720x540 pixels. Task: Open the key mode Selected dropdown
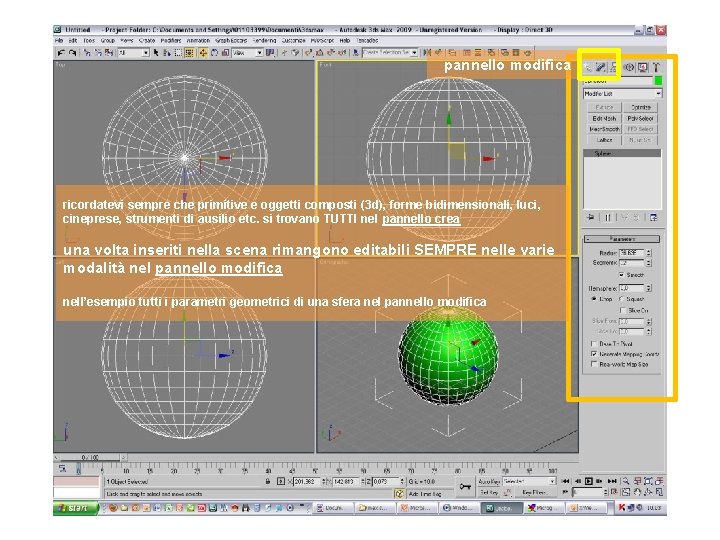(529, 481)
